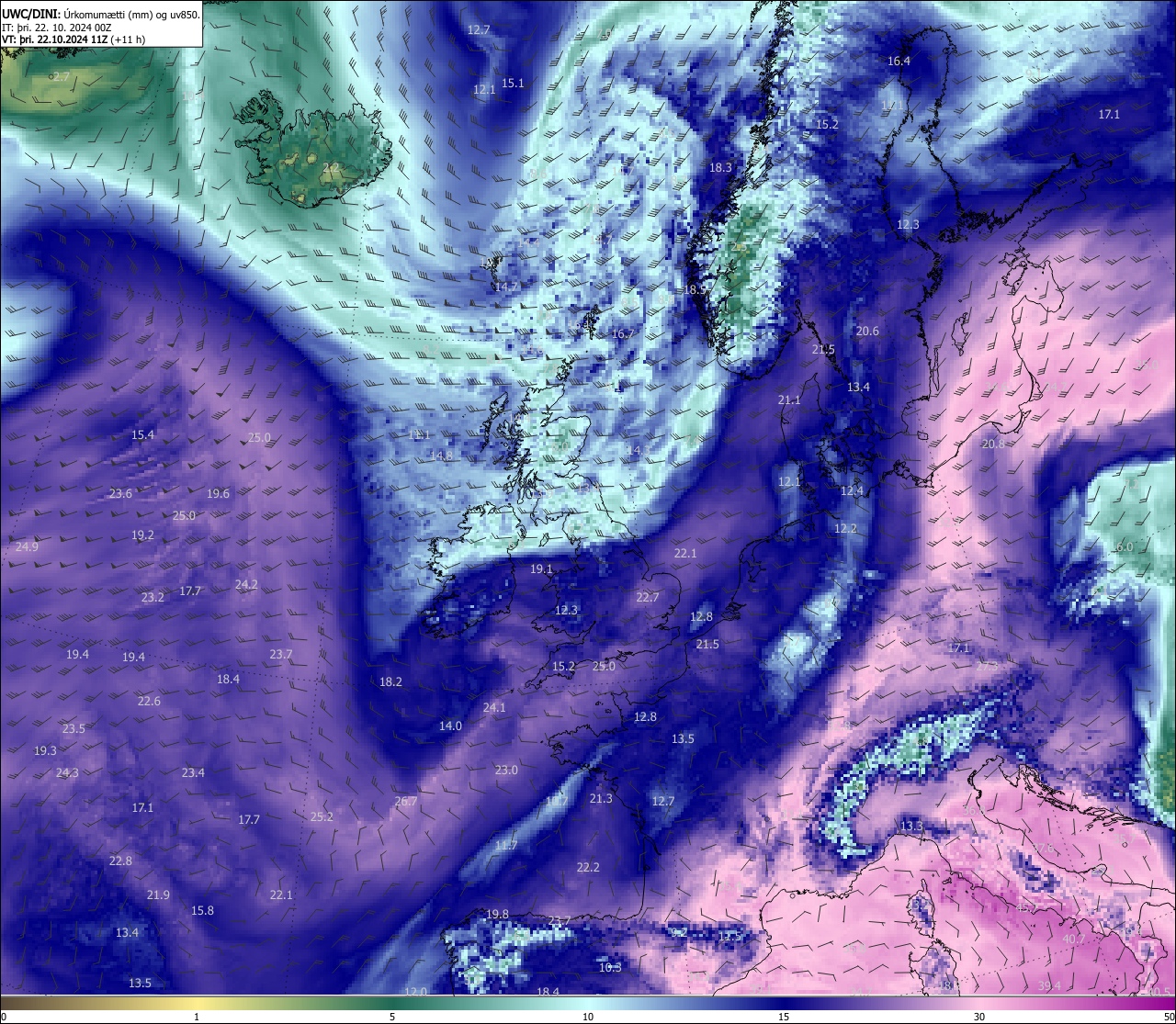This screenshot has height=1024, width=1176.
Task: Click the 16.7 value in North Sea
Action: click(623, 333)
